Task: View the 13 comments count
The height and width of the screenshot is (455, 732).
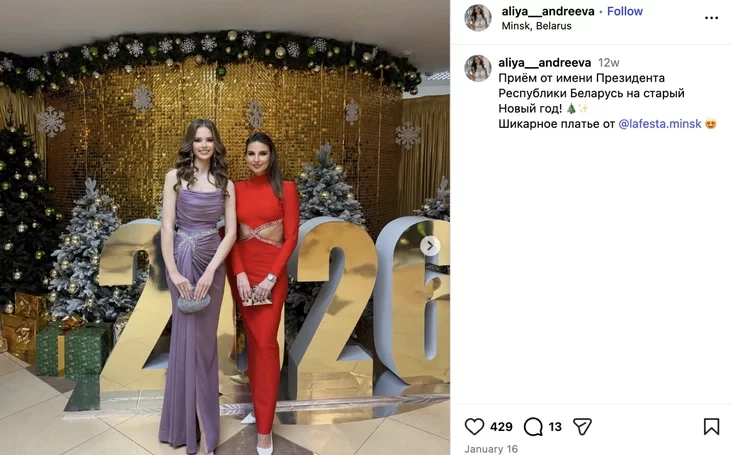Action: (555, 427)
